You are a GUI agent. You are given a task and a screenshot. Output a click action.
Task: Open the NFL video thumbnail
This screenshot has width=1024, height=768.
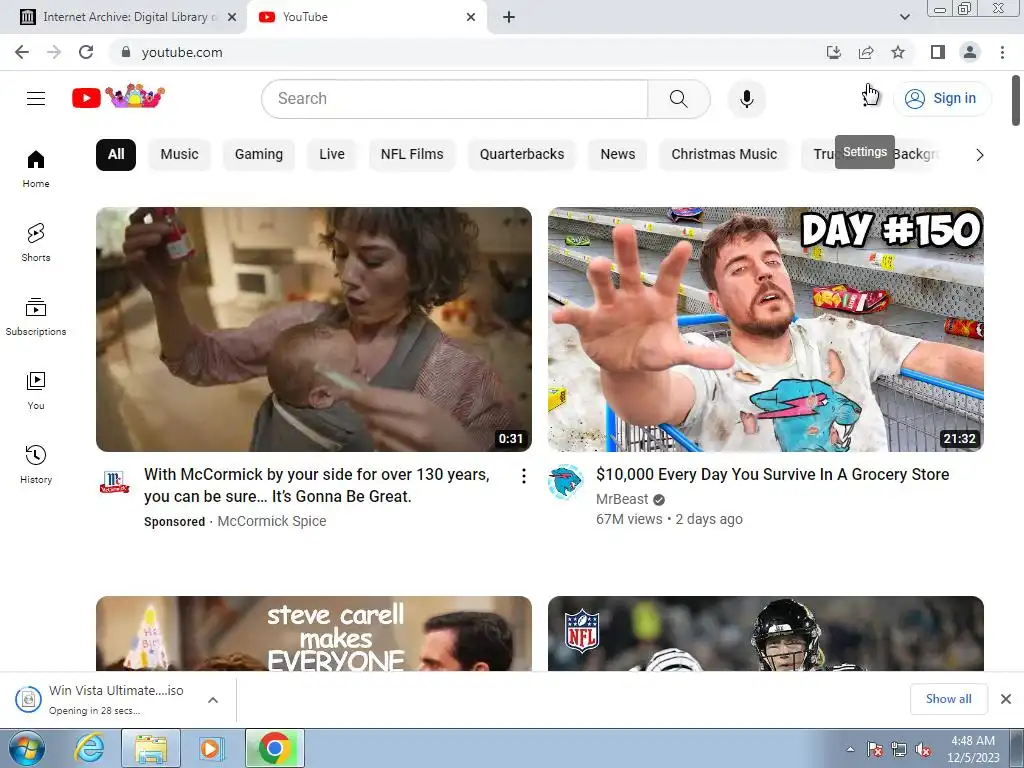tap(765, 633)
